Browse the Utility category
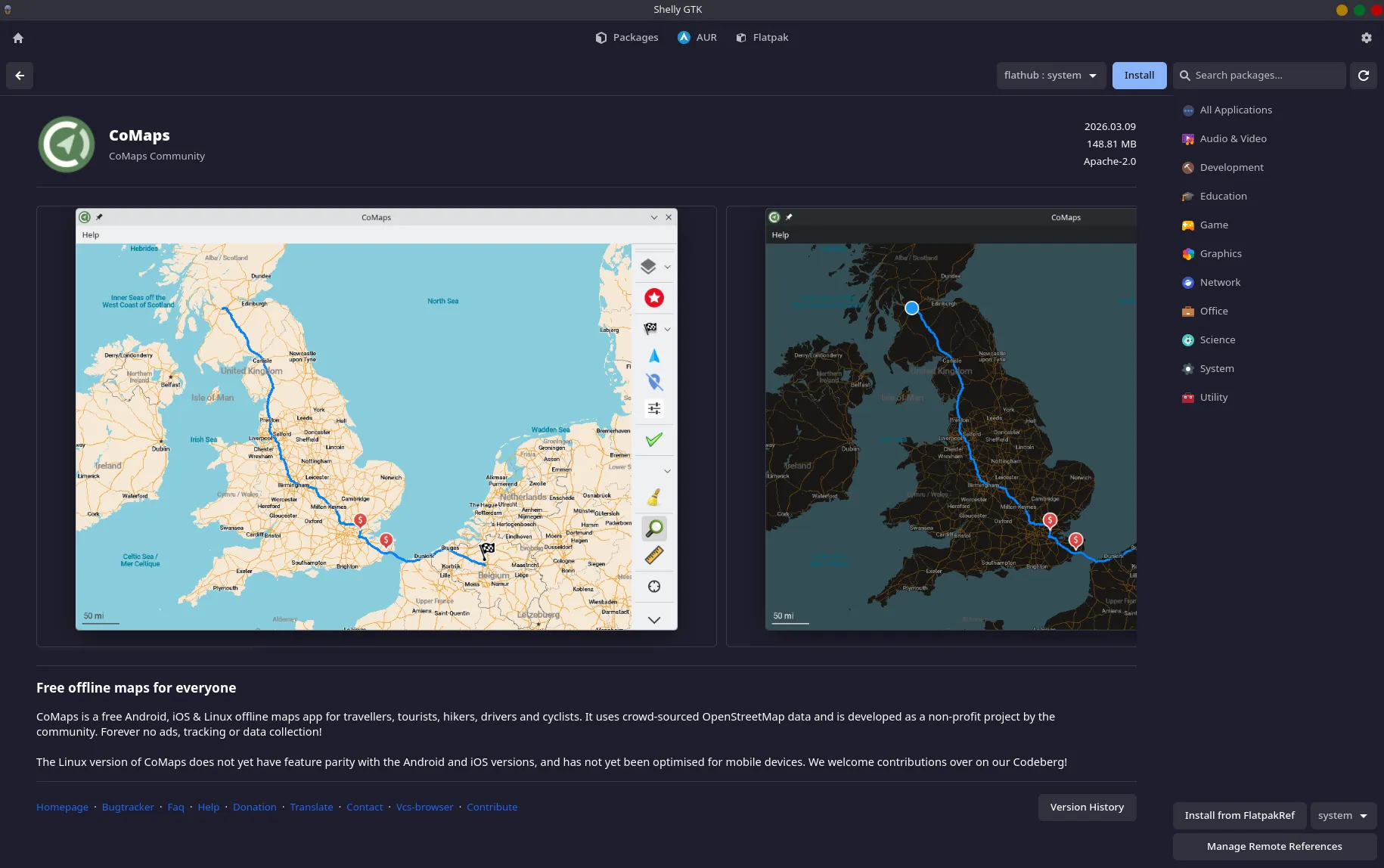This screenshot has height=868, width=1384. coord(1274,398)
